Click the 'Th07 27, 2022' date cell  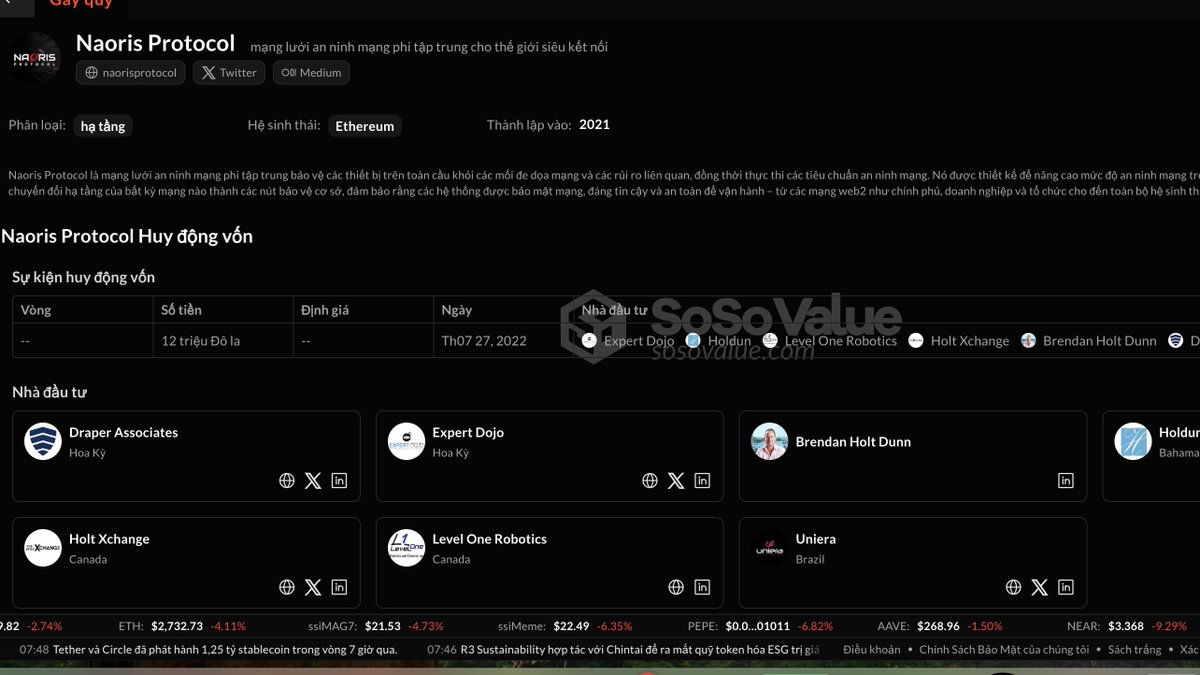(503, 341)
